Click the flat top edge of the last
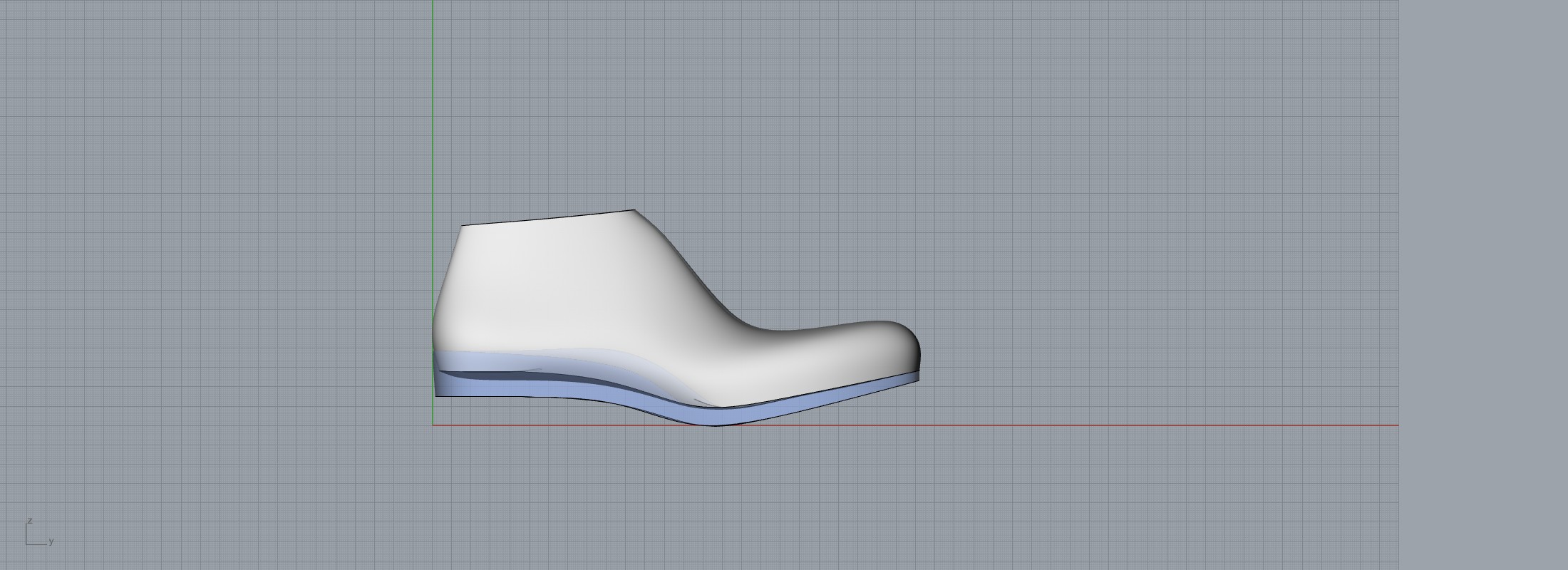The width and height of the screenshot is (1568, 570). point(549,218)
